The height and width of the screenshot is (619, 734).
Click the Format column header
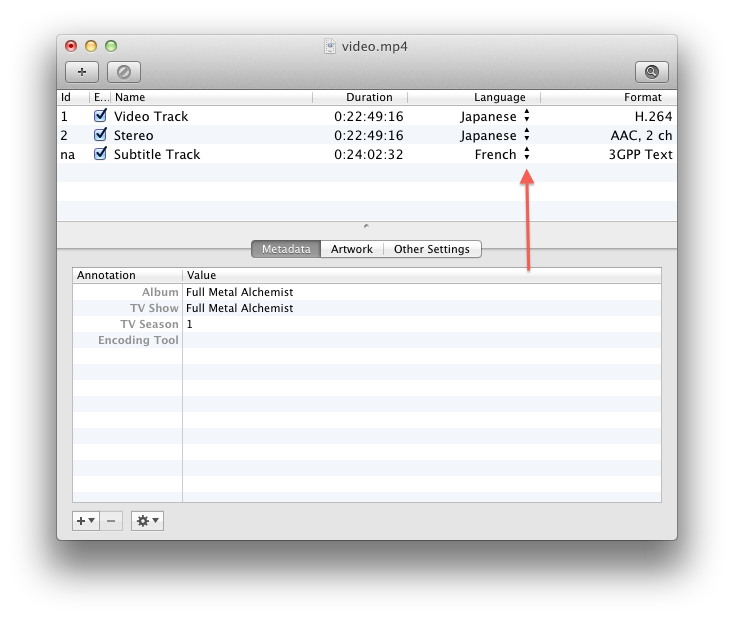coord(642,97)
